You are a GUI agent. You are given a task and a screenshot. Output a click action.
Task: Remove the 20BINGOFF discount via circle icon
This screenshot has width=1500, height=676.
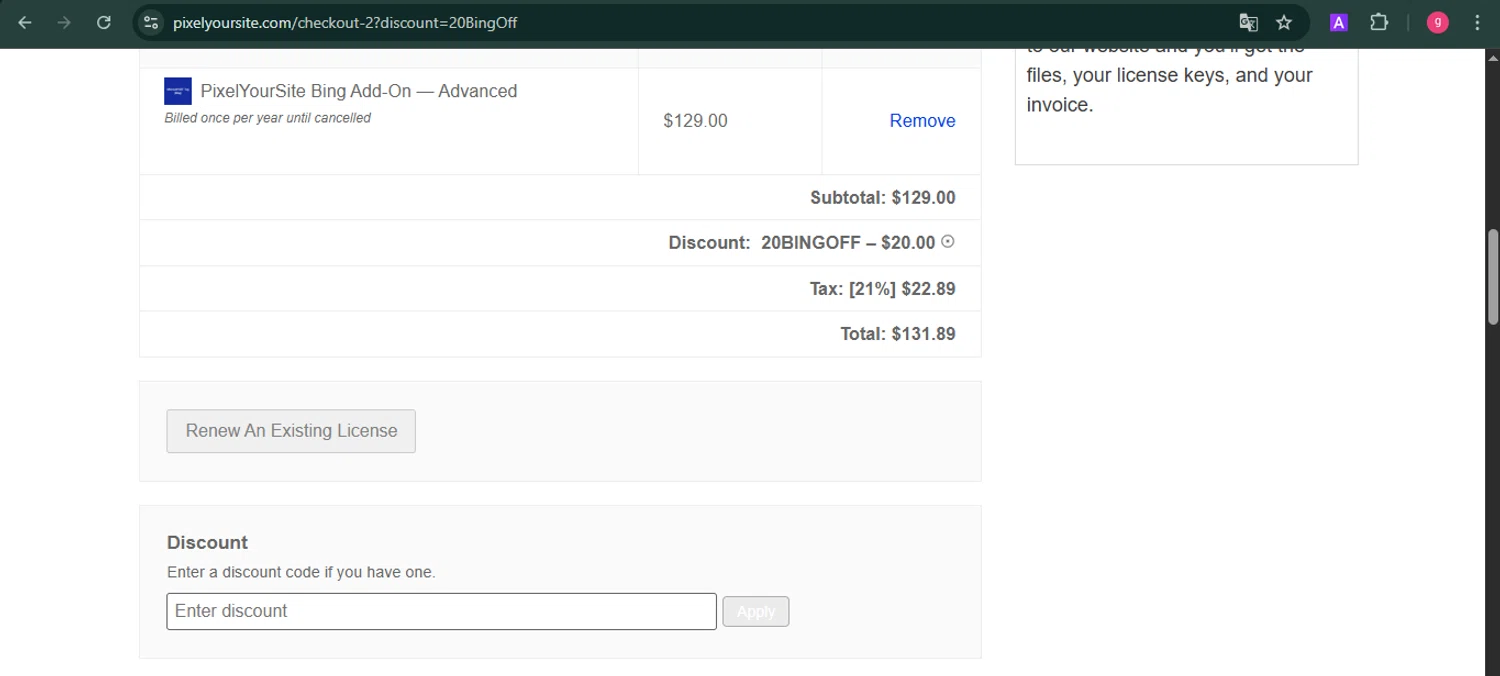pyautogui.click(x=948, y=241)
